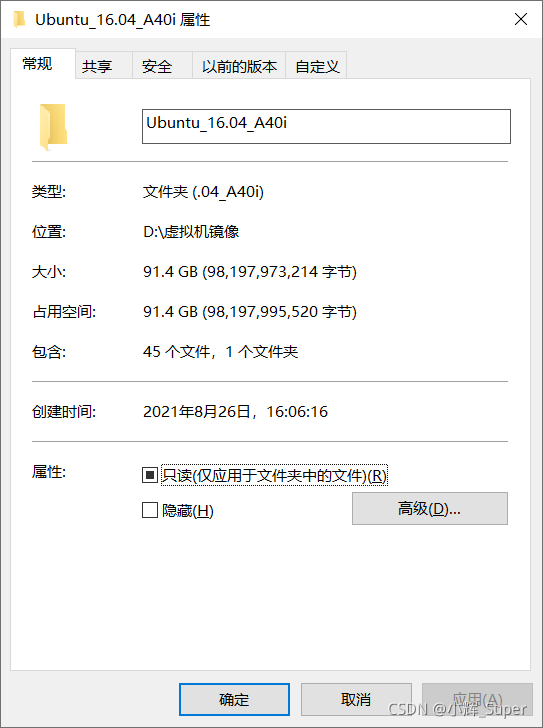This screenshot has height=728, width=543.
Task: Open advanced attributes with 高级(D)...
Action: click(x=430, y=509)
